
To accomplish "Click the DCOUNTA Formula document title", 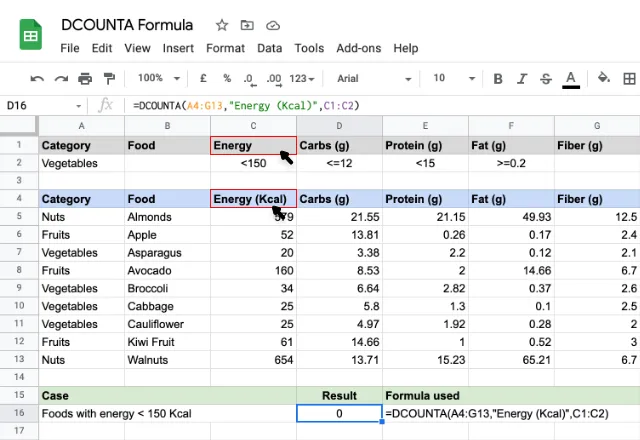I will click(x=127, y=25).
